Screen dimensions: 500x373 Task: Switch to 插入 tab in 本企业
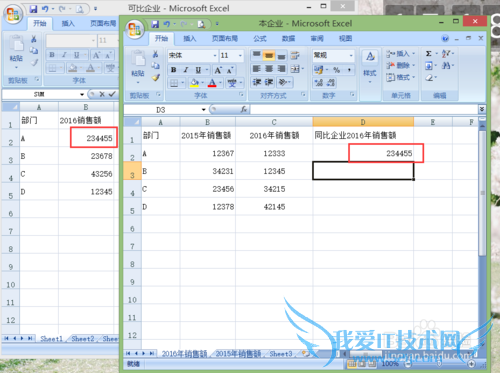pyautogui.click(x=190, y=39)
